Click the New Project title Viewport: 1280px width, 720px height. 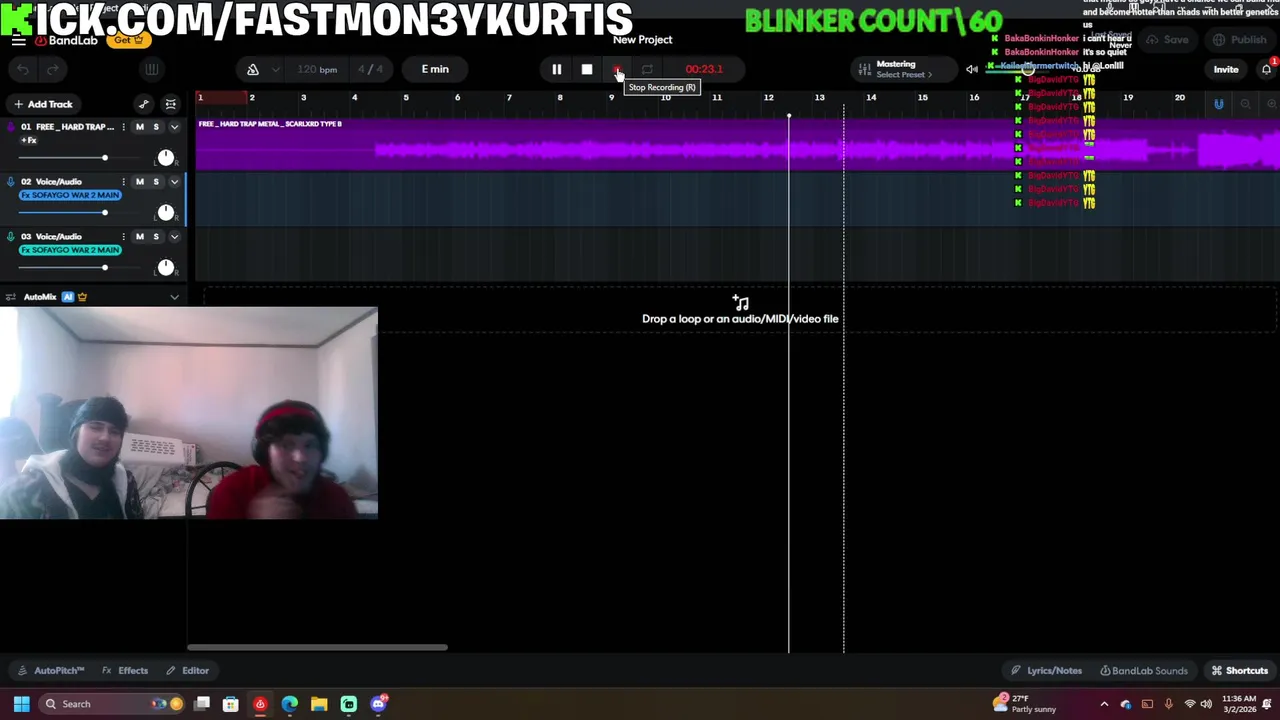642,40
